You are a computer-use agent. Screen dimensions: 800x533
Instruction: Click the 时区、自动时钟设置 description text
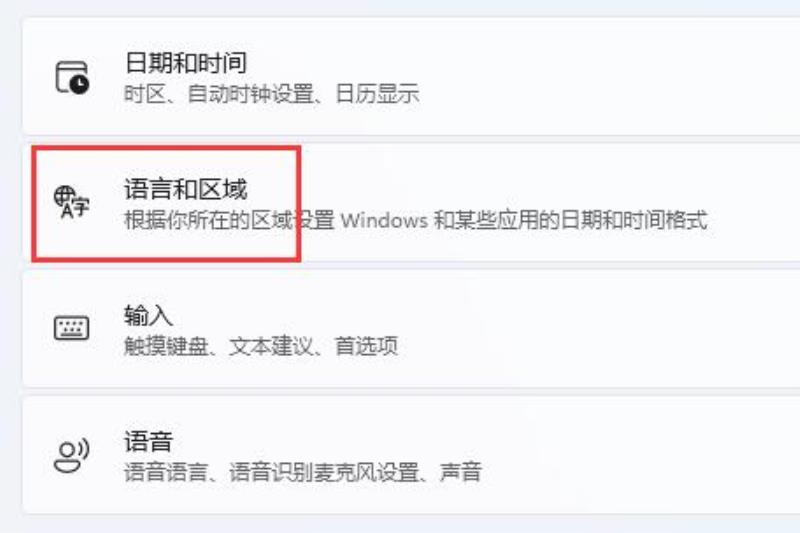[218, 94]
